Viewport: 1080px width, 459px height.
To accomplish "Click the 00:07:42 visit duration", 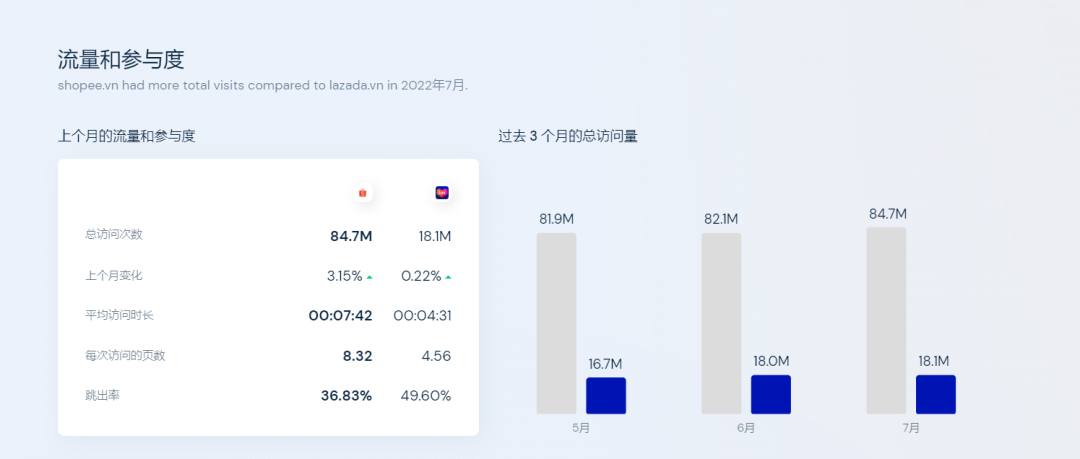I will [340, 316].
